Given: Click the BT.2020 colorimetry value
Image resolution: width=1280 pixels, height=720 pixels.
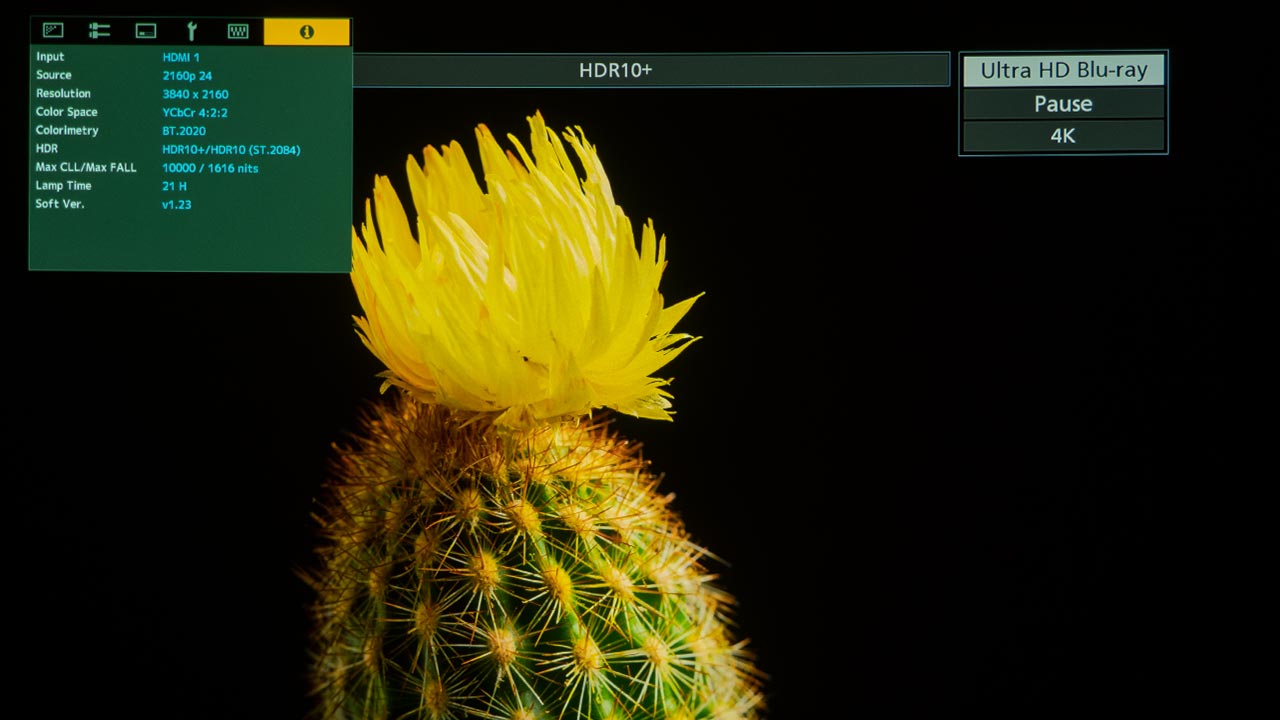Looking at the screenshot, I should click(184, 131).
